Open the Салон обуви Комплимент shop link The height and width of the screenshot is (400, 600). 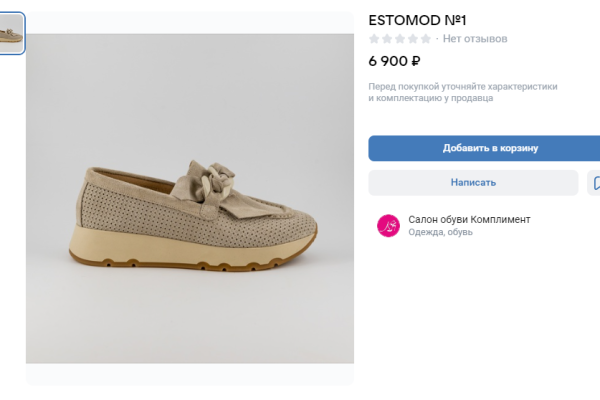point(469,219)
